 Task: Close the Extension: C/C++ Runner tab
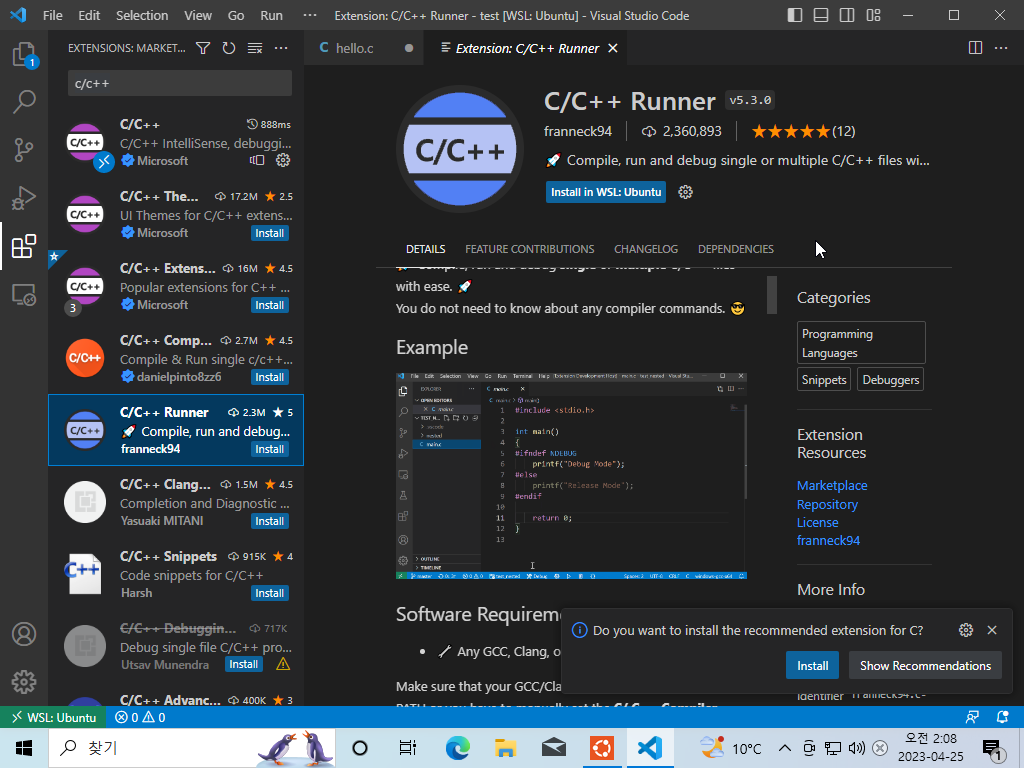point(613,48)
